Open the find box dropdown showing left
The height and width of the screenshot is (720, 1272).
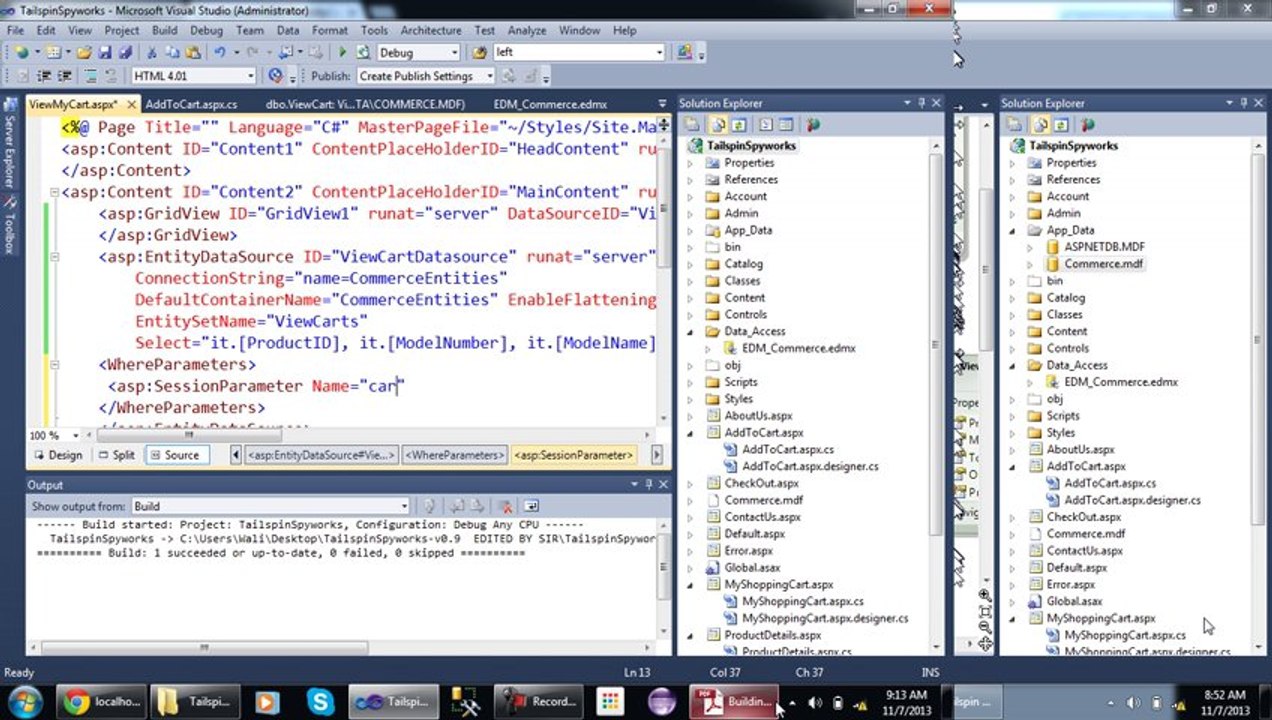click(x=659, y=52)
